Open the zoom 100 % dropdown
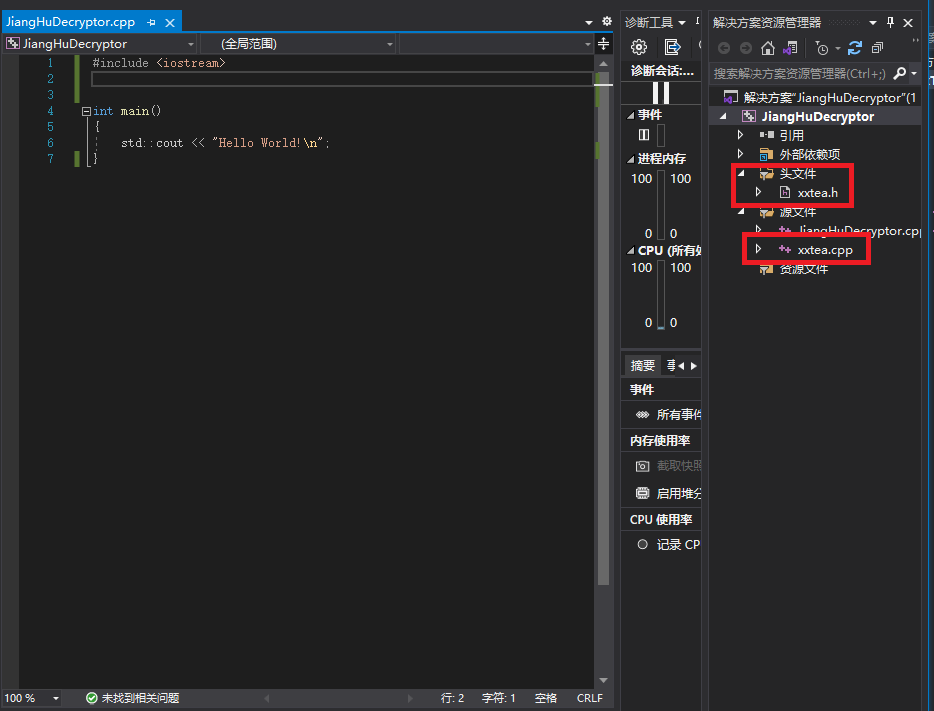934x711 pixels. (x=55, y=698)
